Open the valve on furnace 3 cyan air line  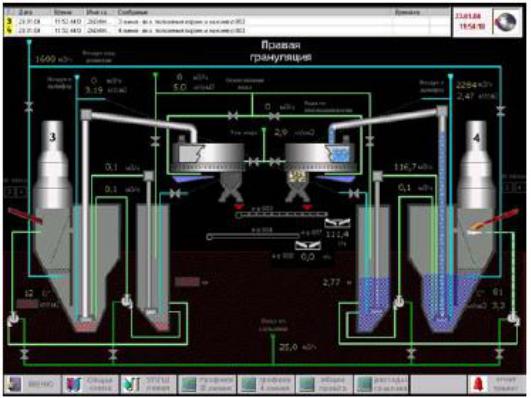coord(29,107)
